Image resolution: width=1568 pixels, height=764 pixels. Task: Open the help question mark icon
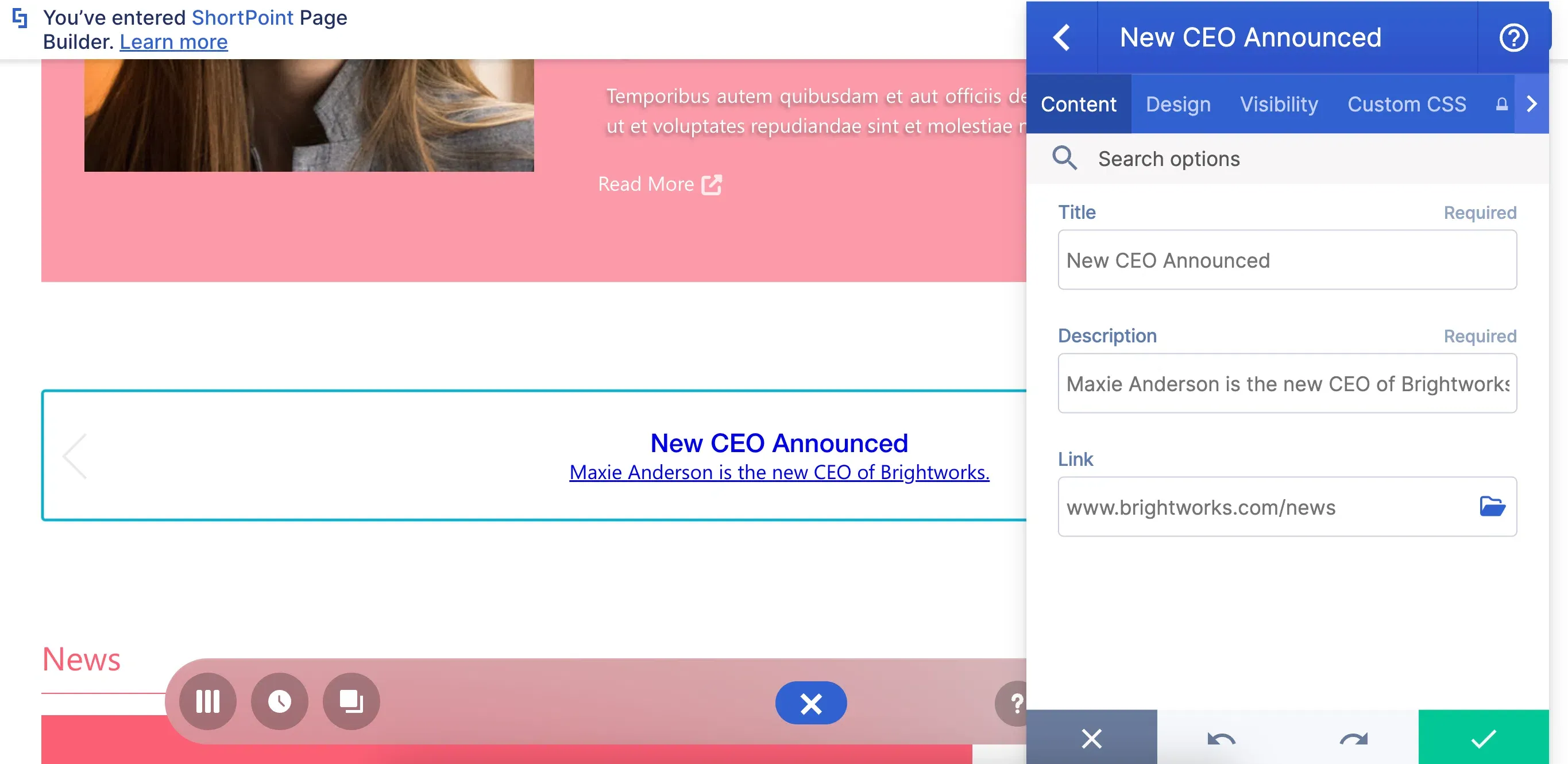click(1513, 38)
